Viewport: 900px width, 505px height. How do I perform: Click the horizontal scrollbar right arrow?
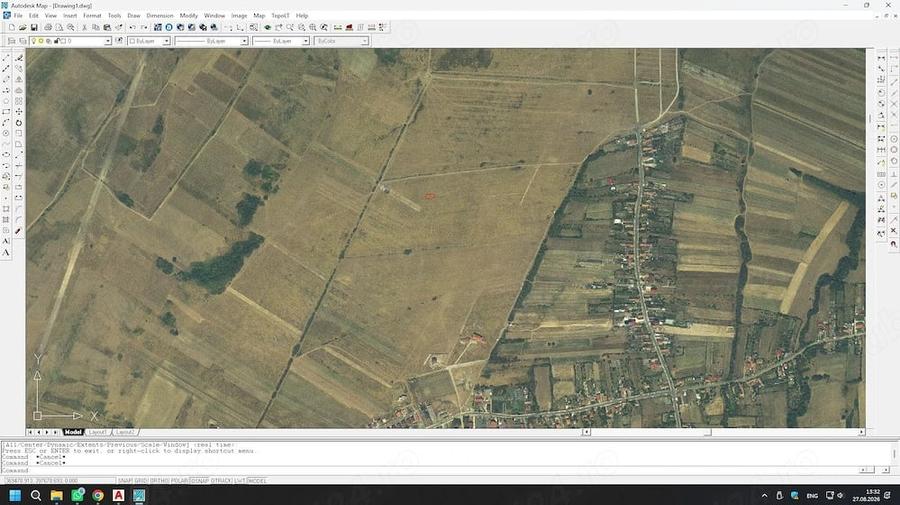click(x=862, y=432)
